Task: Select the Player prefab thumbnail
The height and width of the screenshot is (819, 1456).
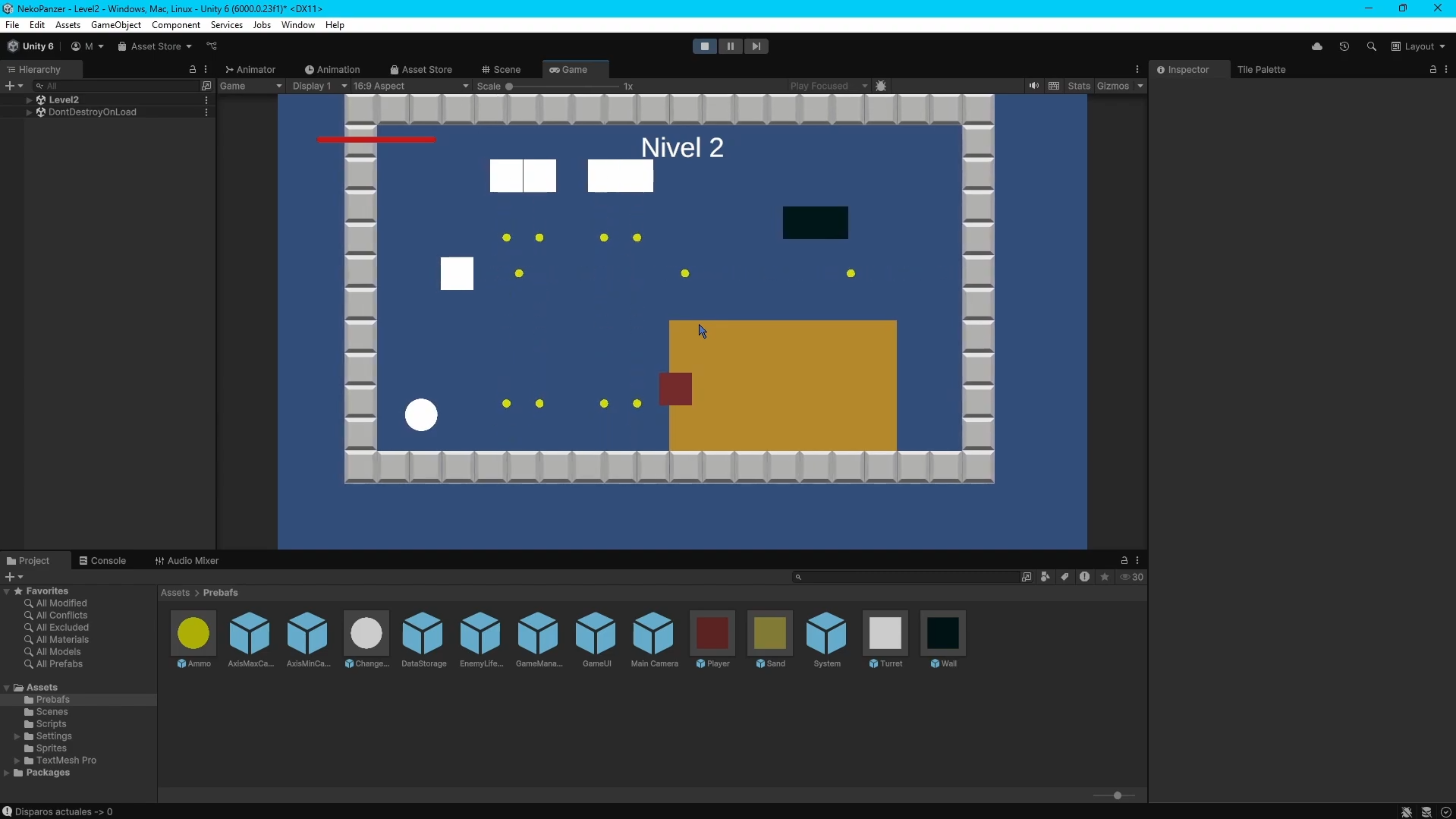Action: [712, 633]
